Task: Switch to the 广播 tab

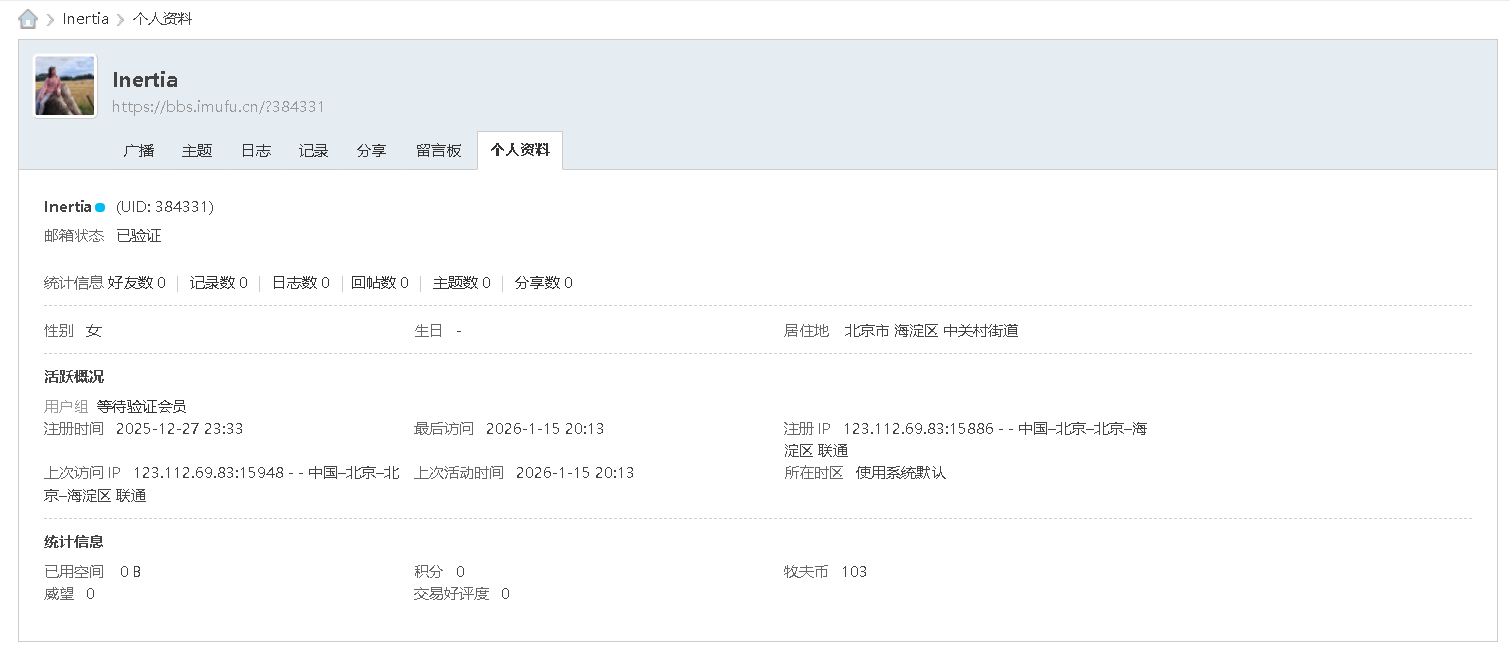Action: click(138, 149)
